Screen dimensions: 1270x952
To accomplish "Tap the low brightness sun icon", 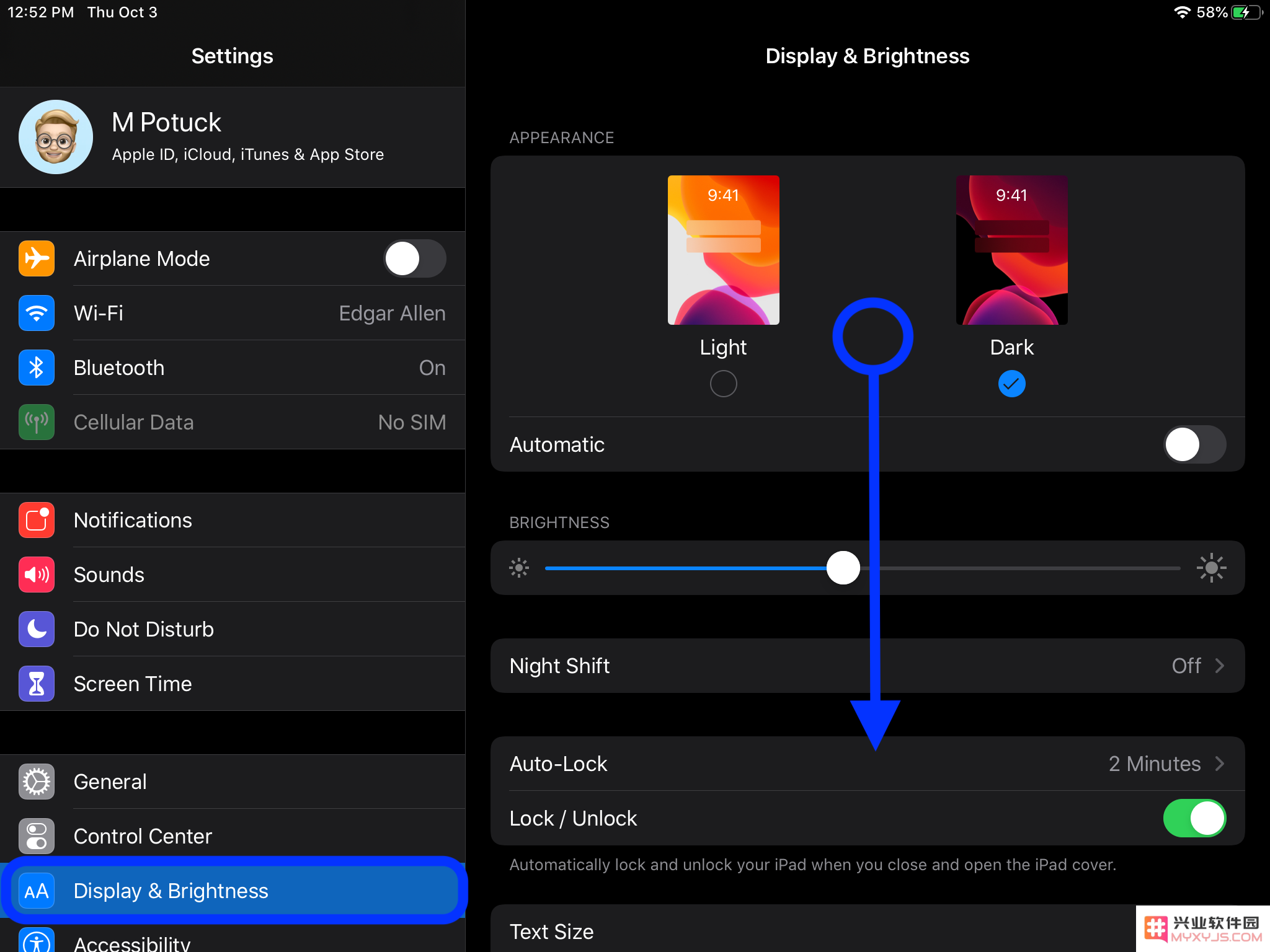I will (x=519, y=568).
